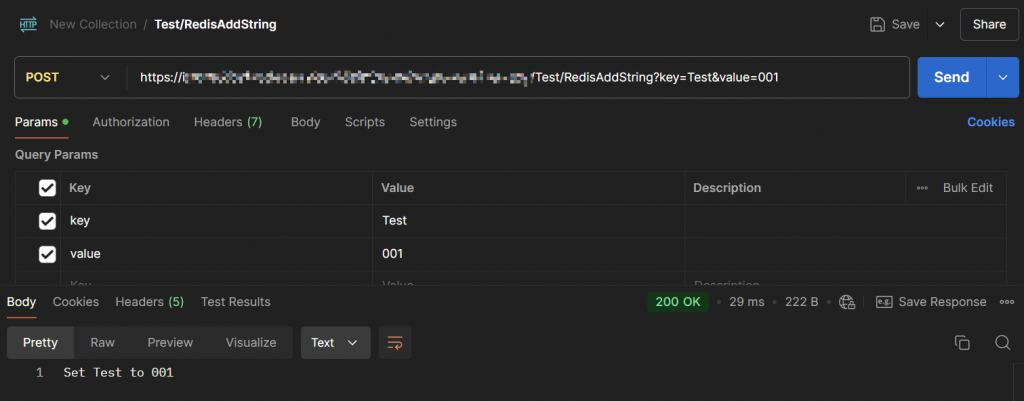The height and width of the screenshot is (401, 1024).
Task: Click the blue Send button
Action: (951, 77)
